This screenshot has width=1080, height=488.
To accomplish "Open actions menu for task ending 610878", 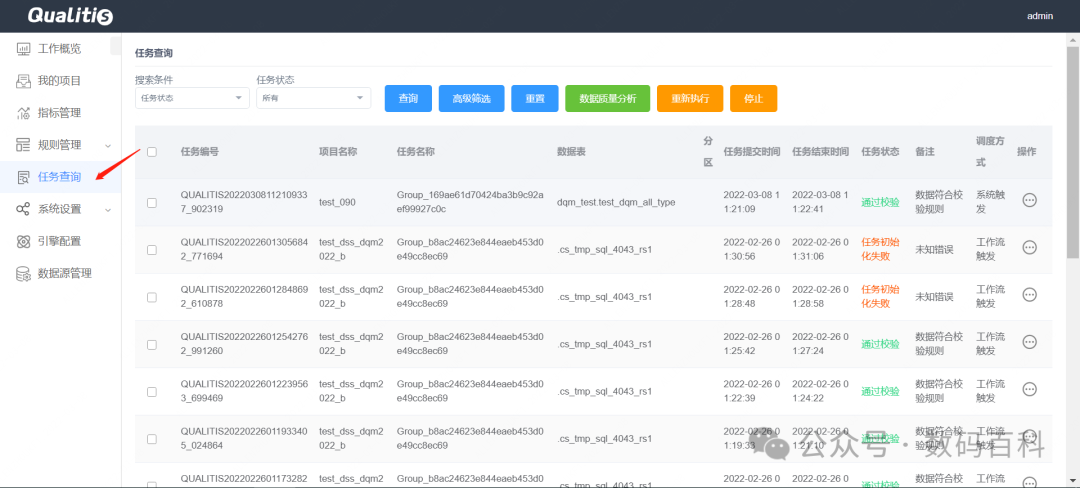I will tap(1030, 295).
